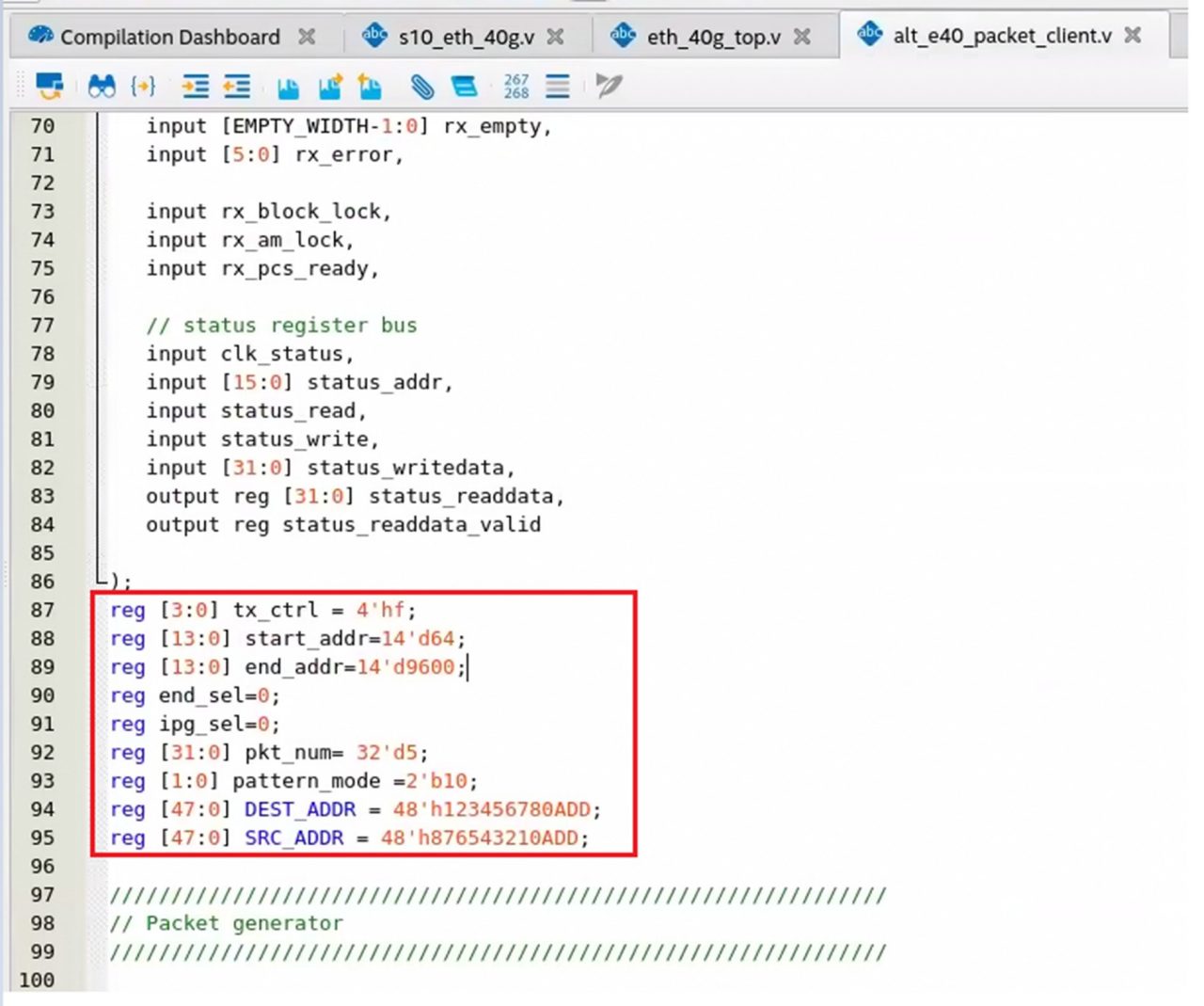
Task: Click the word wrap lines icon
Action: coord(558,87)
